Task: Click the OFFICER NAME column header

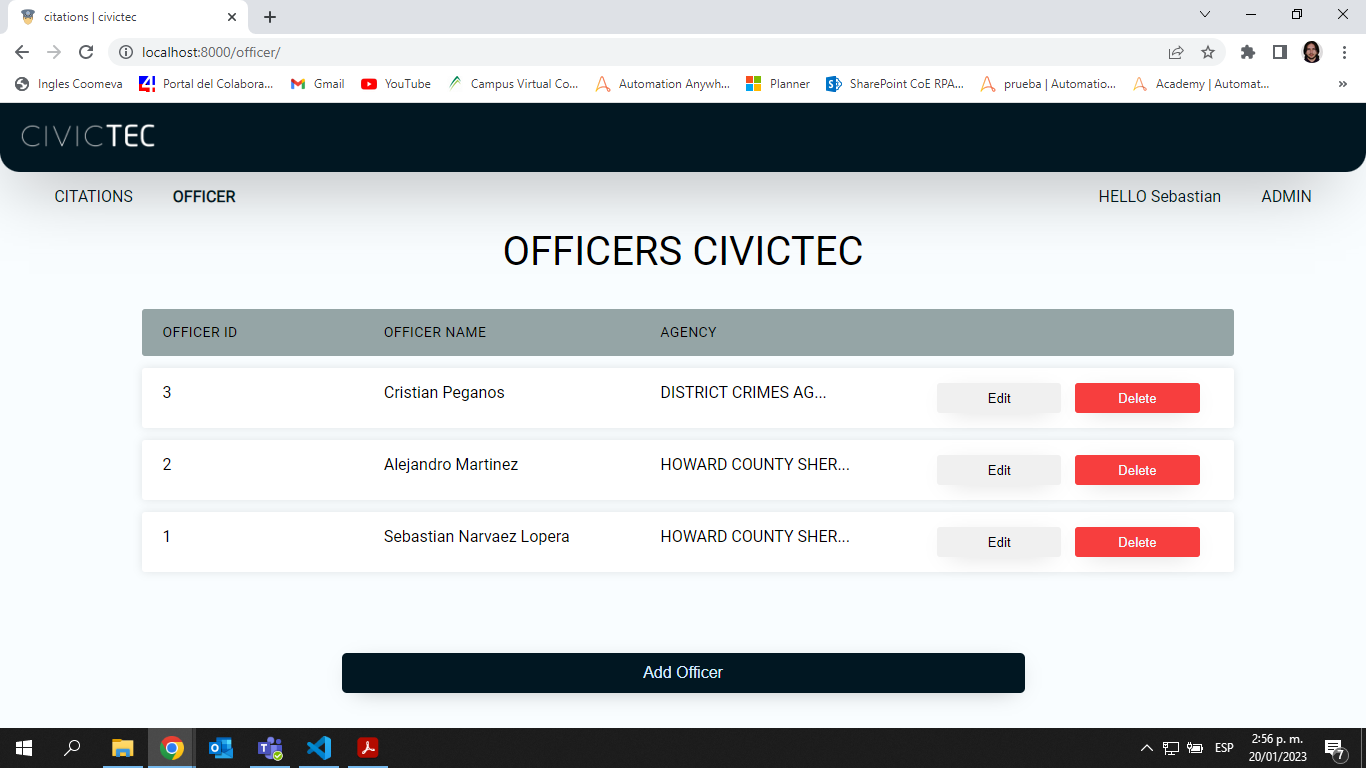Action: [x=435, y=332]
